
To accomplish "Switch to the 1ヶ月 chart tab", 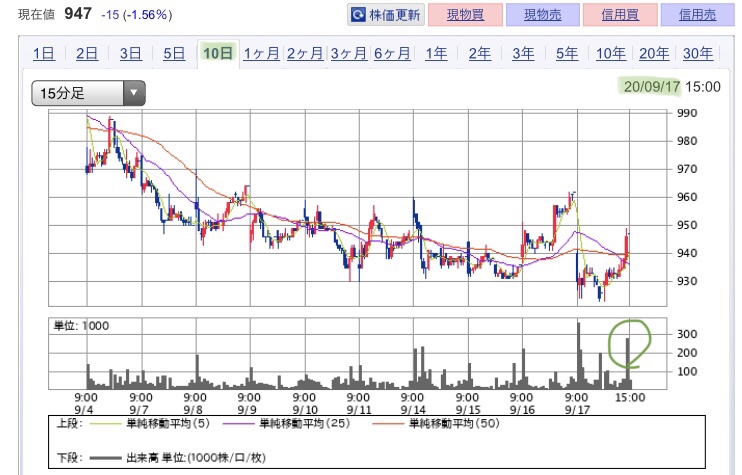I will pyautogui.click(x=262, y=53).
